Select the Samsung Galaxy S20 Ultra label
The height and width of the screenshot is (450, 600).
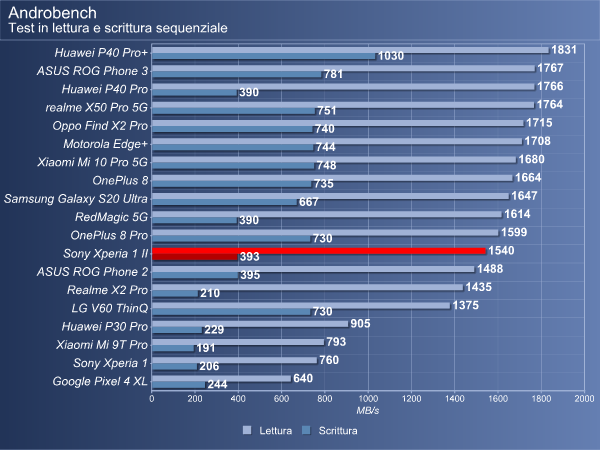coord(76,199)
